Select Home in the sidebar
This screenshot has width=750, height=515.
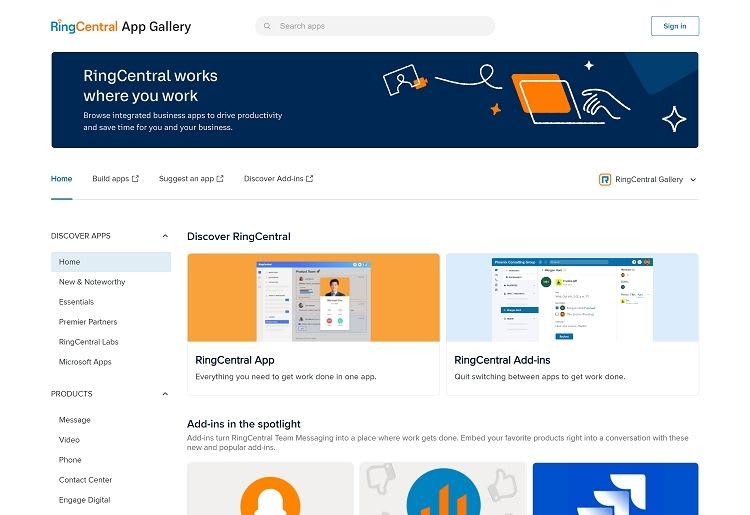tap(110, 262)
